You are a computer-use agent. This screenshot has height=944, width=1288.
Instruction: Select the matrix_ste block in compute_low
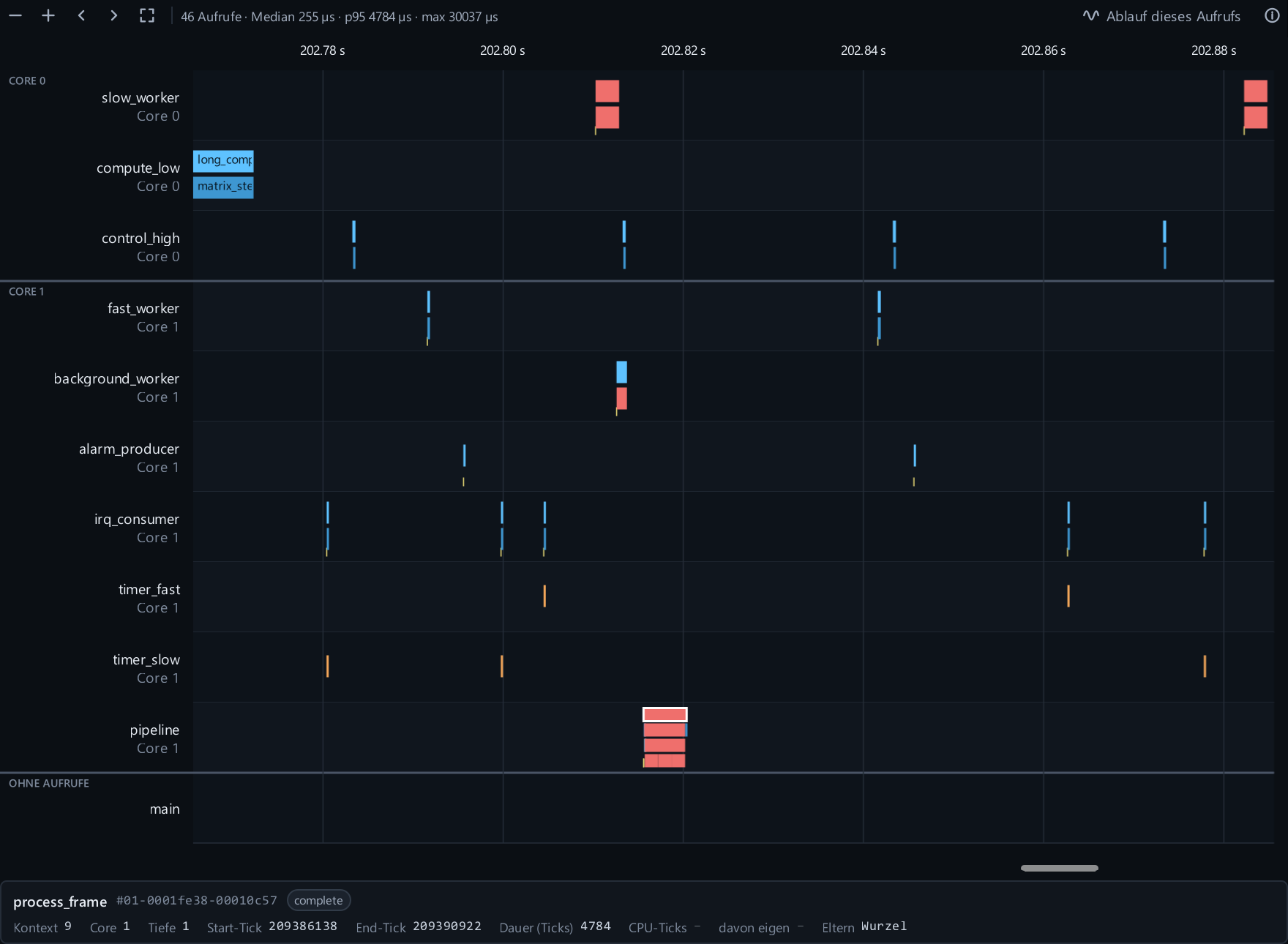coord(223,187)
